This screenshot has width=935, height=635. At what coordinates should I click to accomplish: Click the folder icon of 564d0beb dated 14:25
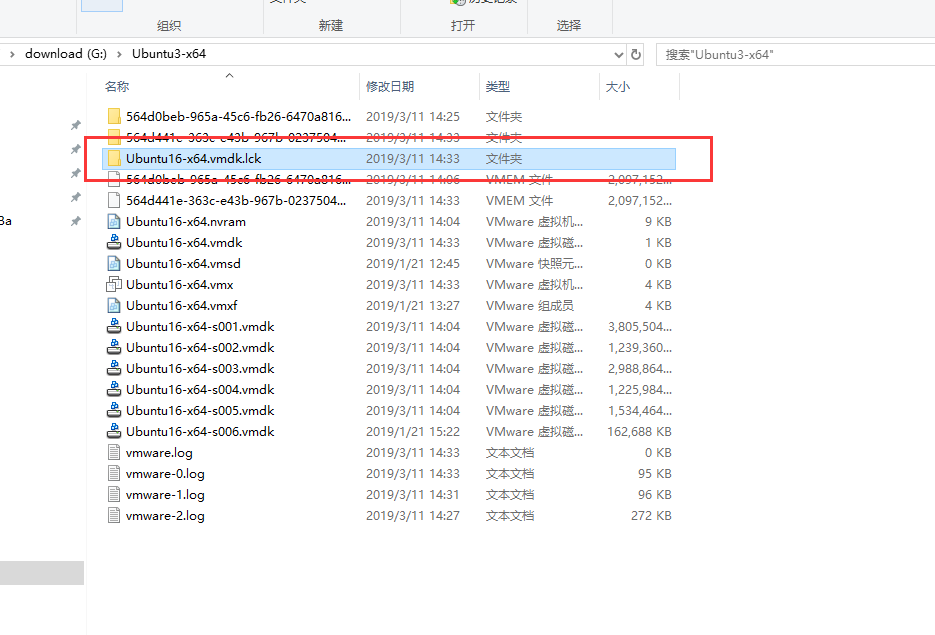click(x=114, y=116)
